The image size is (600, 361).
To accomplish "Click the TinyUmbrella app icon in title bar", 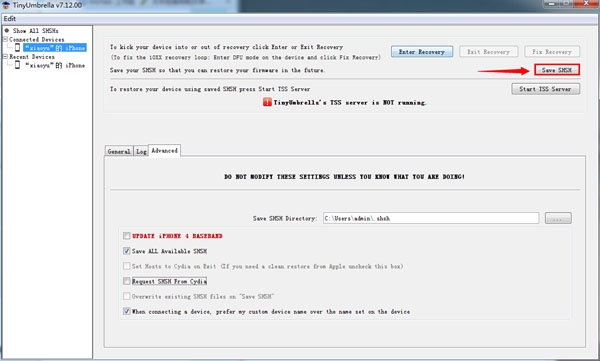I will coord(6,5).
